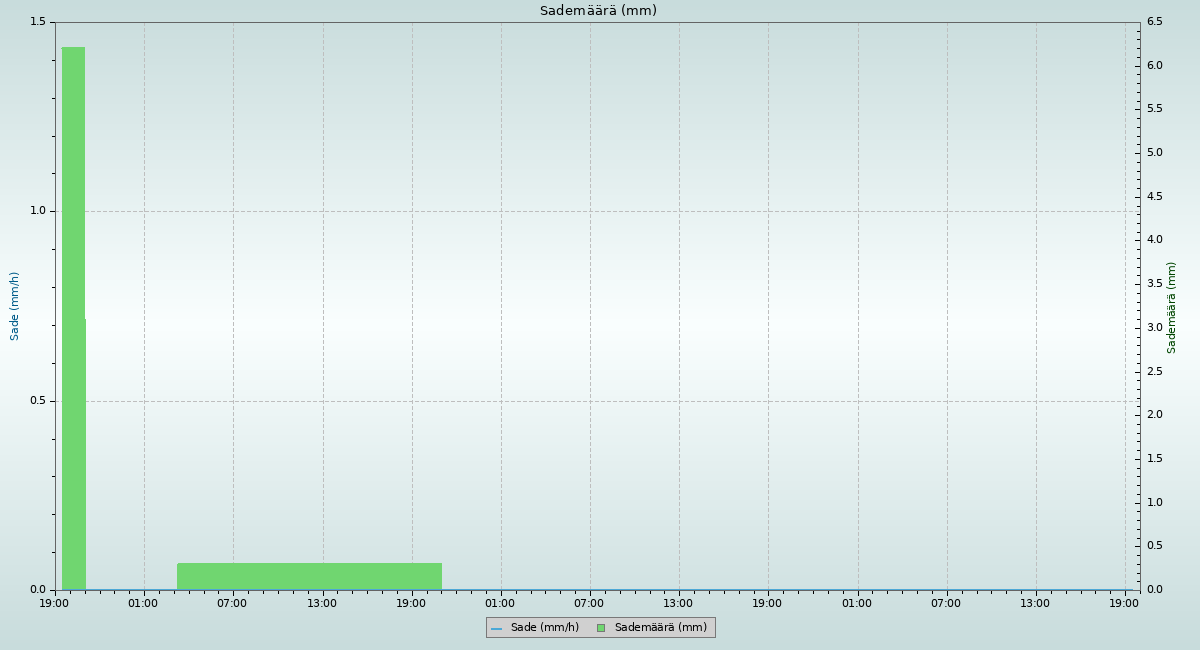Select the 'Sade (mm/h)' legend label
1200x650 pixels.
[x=544, y=628]
